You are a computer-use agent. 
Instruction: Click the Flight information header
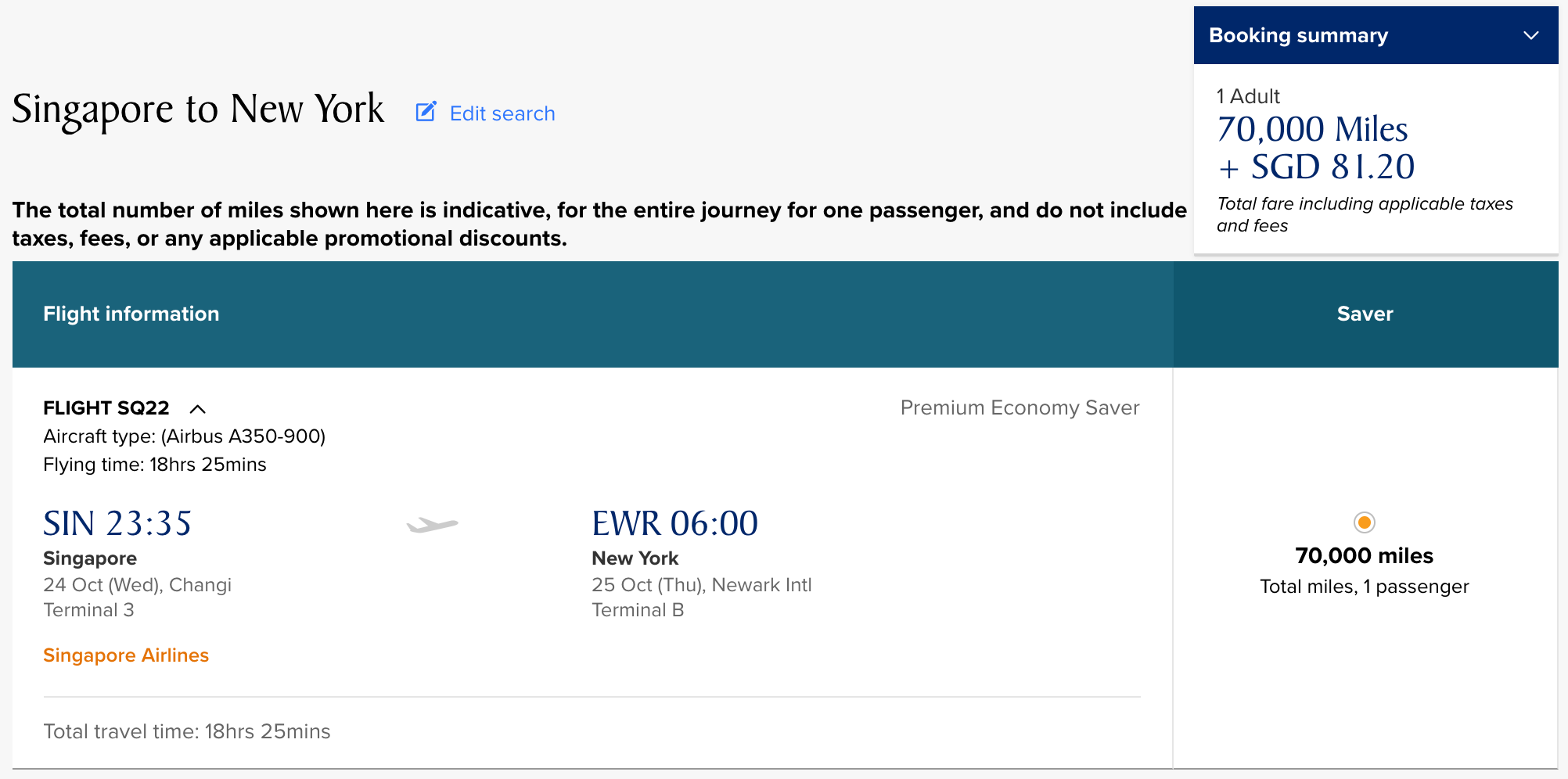pos(131,314)
